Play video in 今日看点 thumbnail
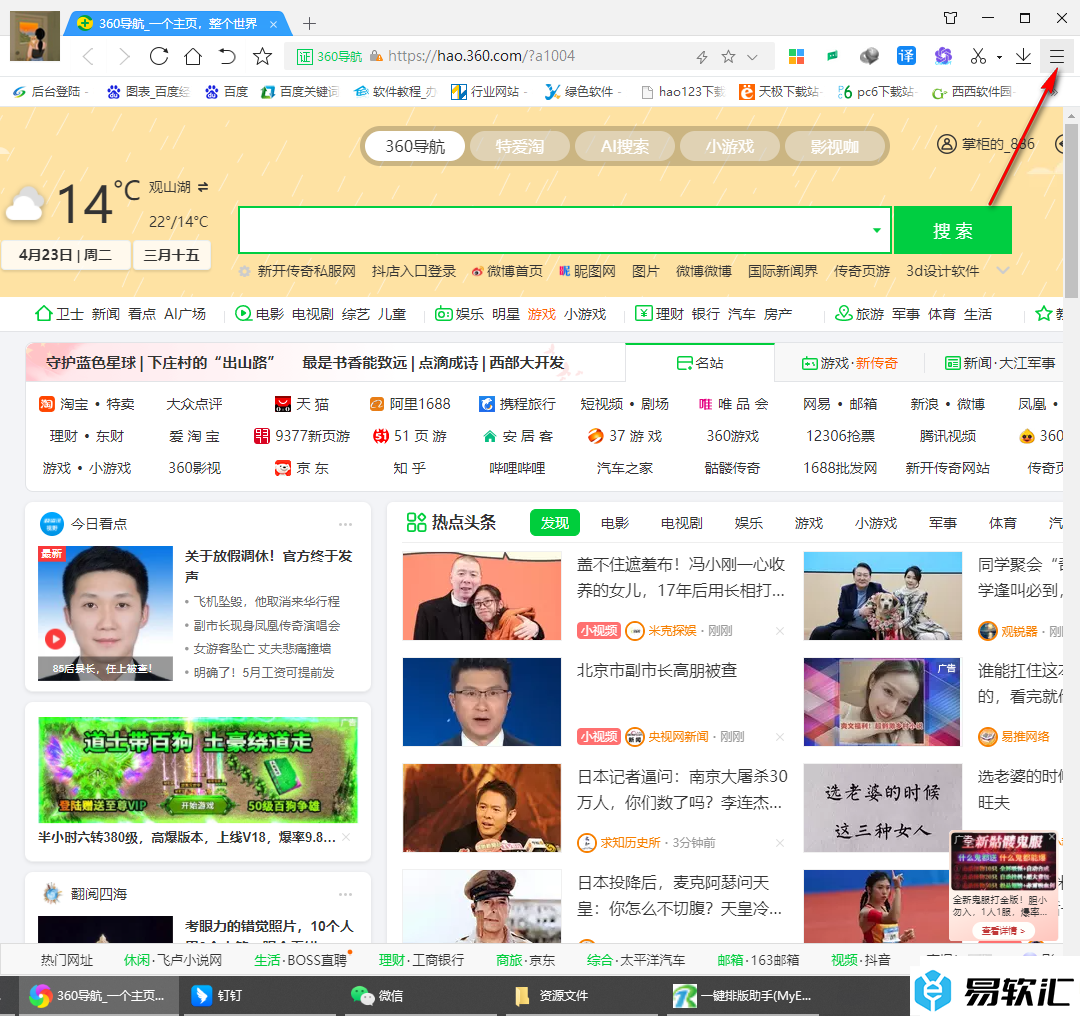This screenshot has height=1016, width=1080. 56,639
